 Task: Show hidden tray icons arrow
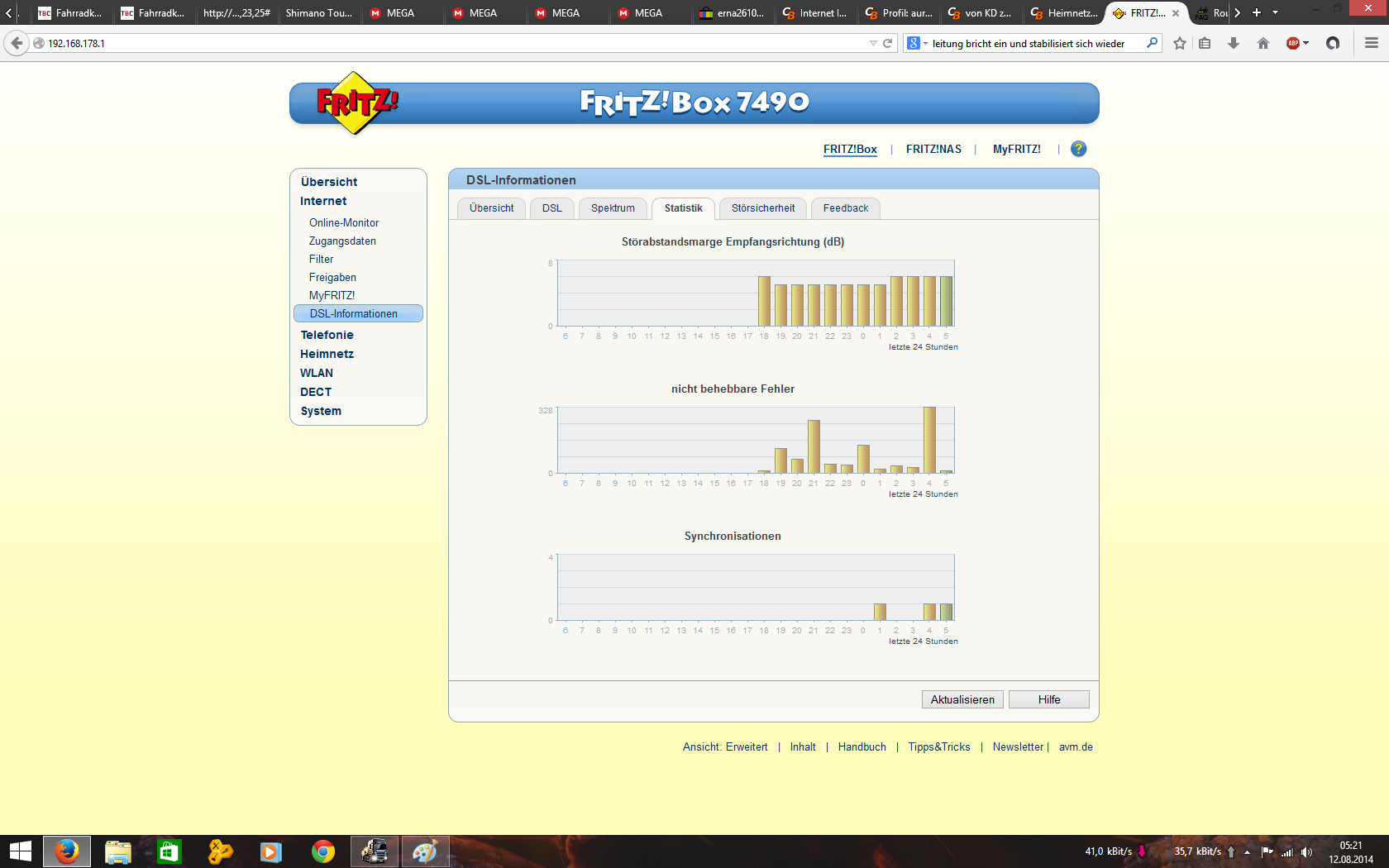pyautogui.click(x=1247, y=851)
